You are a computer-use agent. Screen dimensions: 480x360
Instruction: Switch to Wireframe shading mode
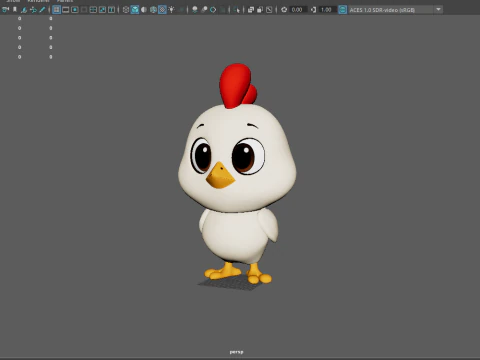point(126,10)
